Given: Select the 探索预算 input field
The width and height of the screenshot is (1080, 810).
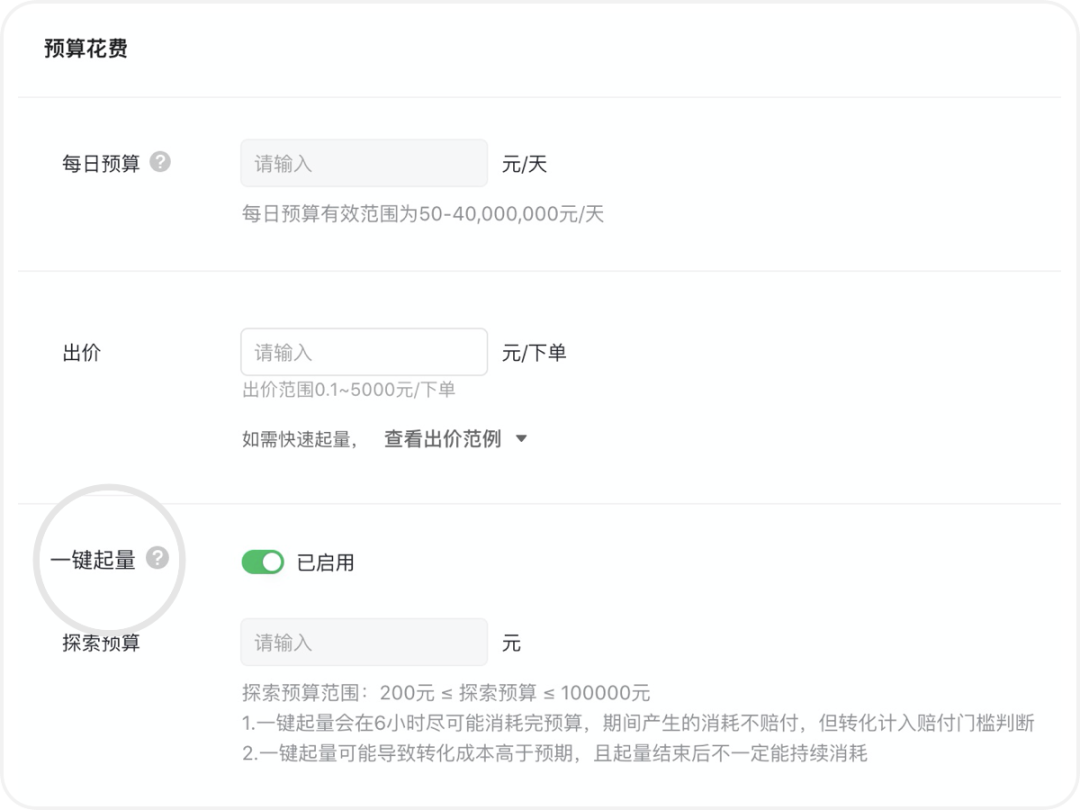Looking at the screenshot, I should point(364,642).
